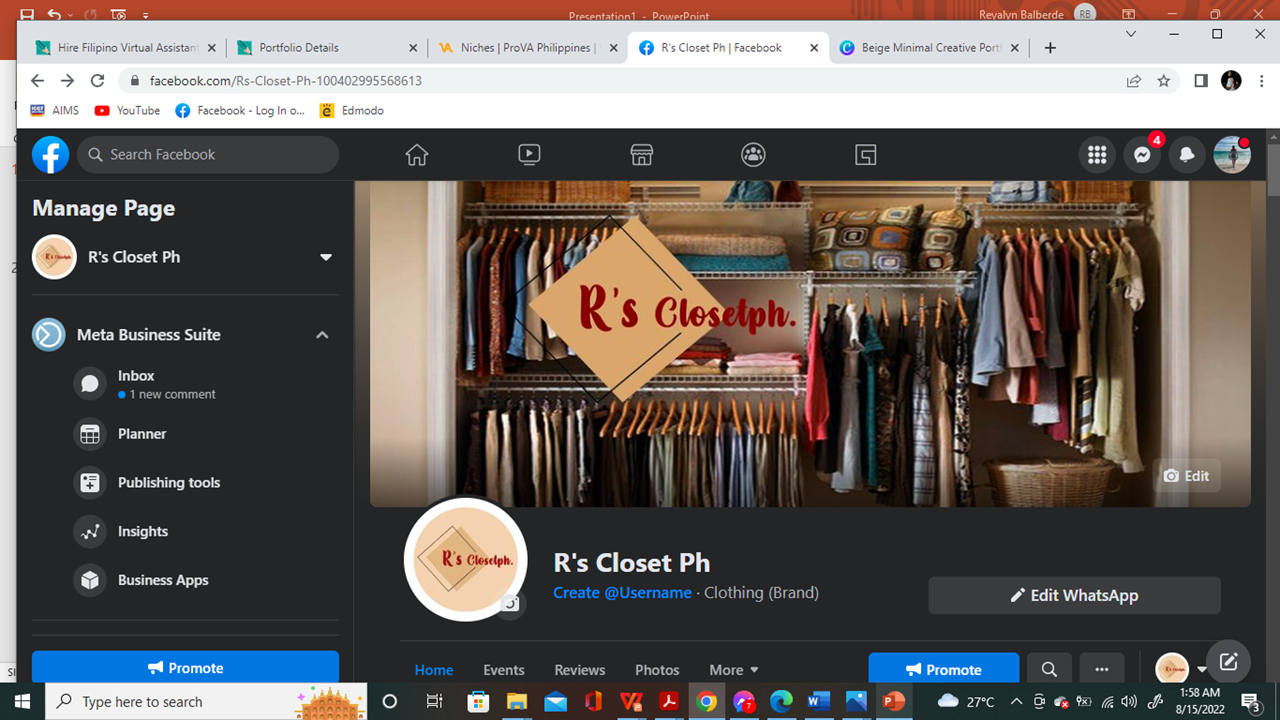Open the Facebook - Log In bookmark

tap(240, 111)
